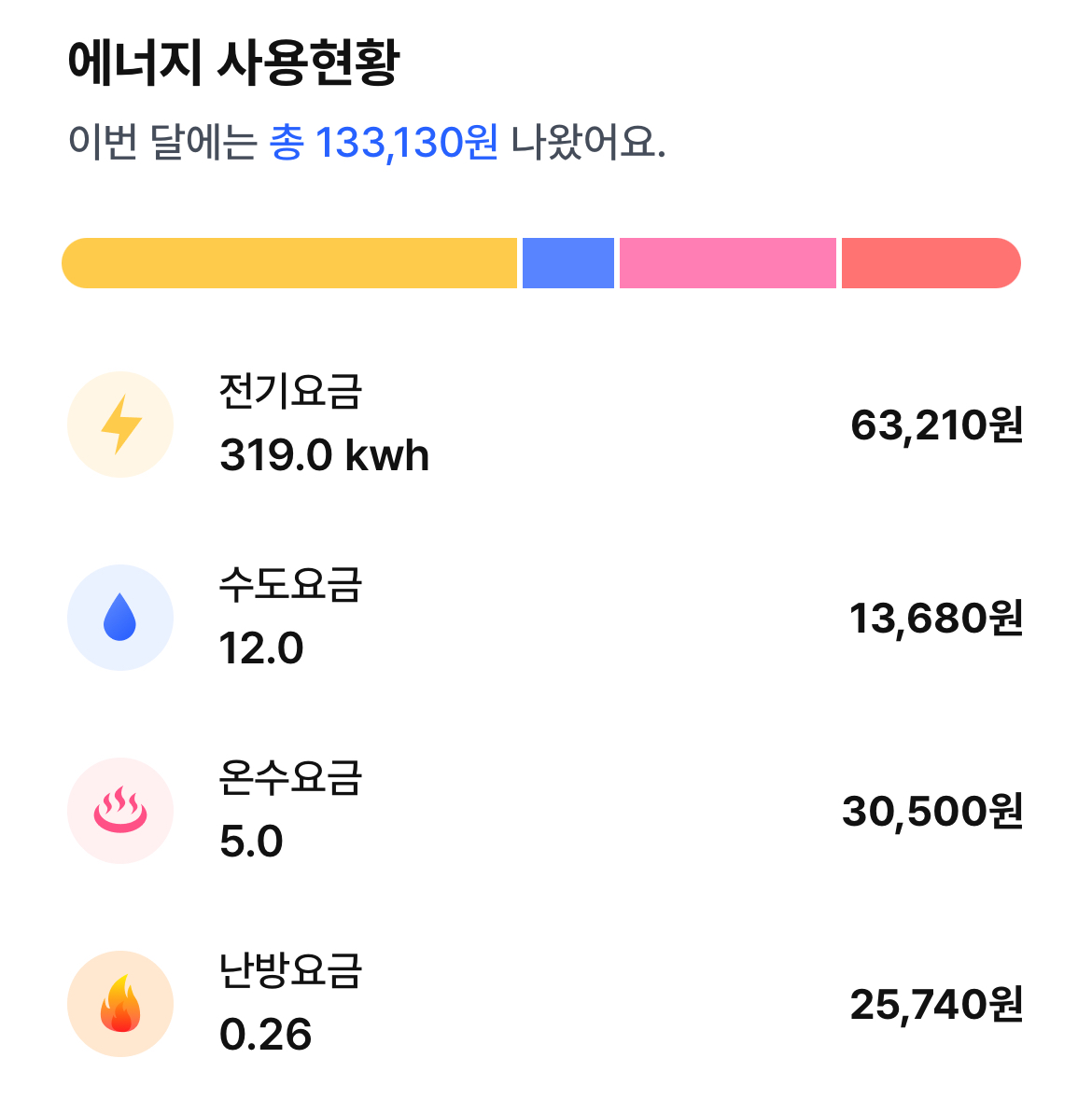Click the pink hot water steam icon

click(x=120, y=811)
